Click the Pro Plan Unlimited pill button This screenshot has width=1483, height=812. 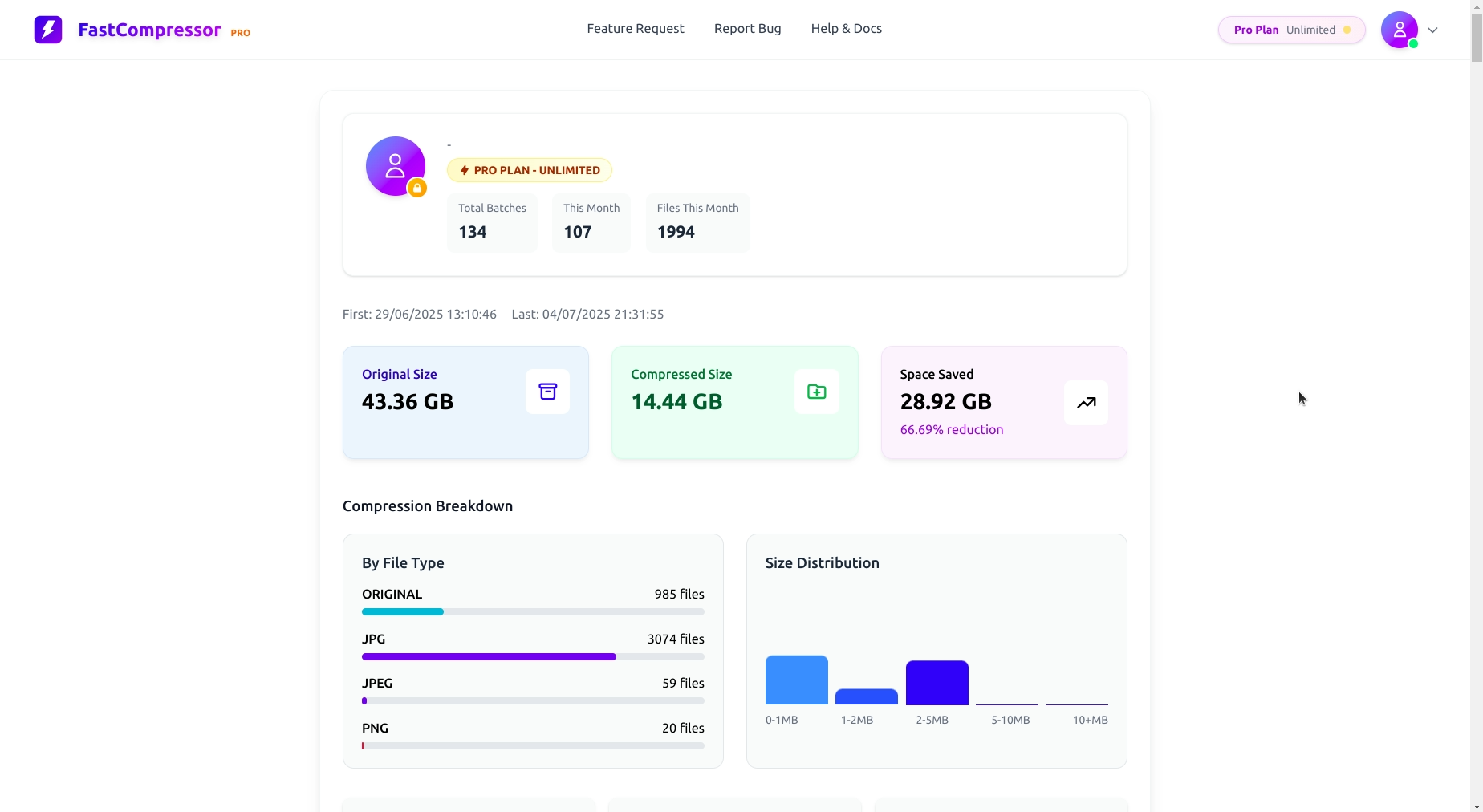pyautogui.click(x=1290, y=30)
